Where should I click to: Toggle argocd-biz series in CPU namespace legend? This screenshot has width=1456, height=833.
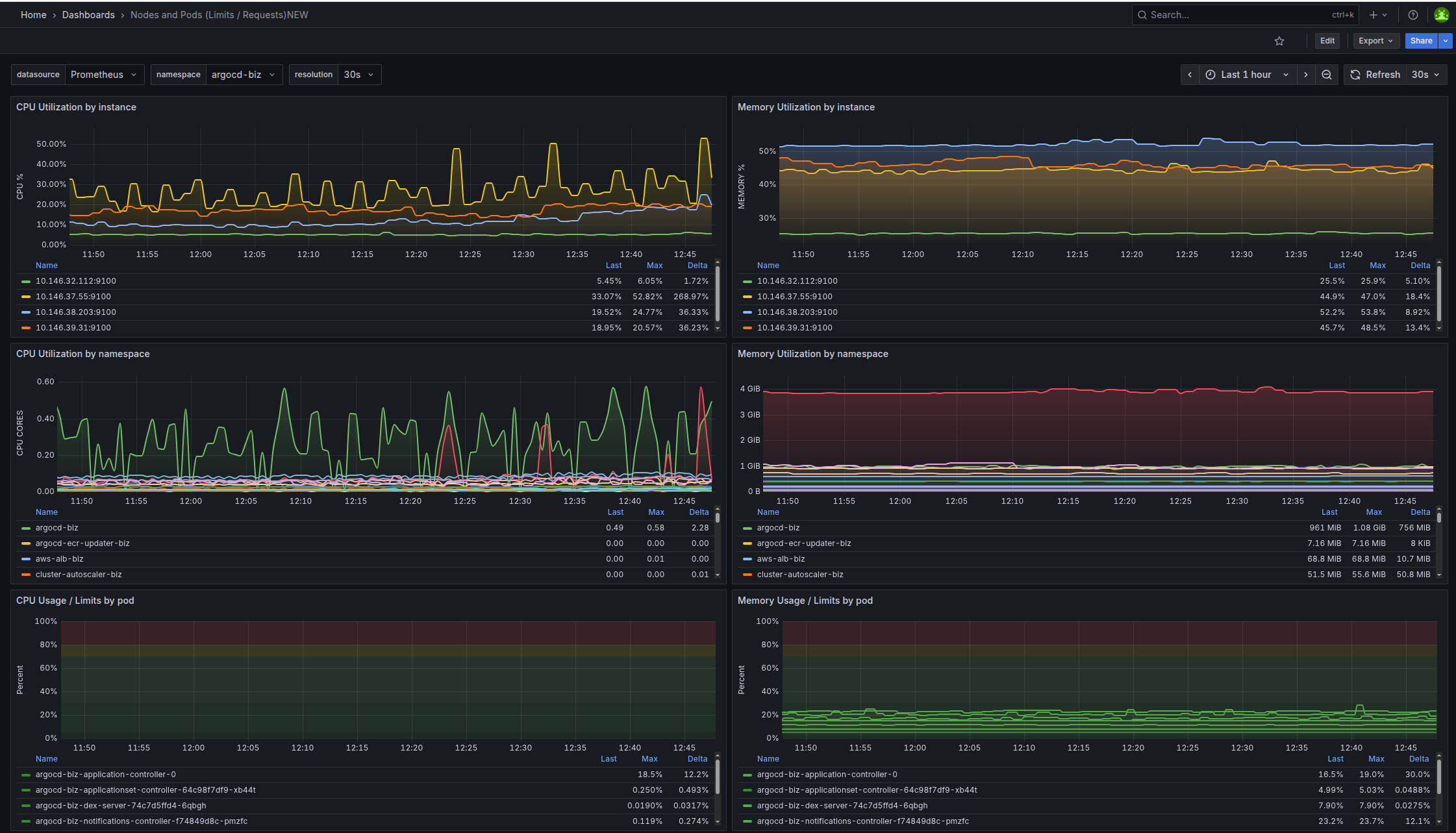(57, 528)
